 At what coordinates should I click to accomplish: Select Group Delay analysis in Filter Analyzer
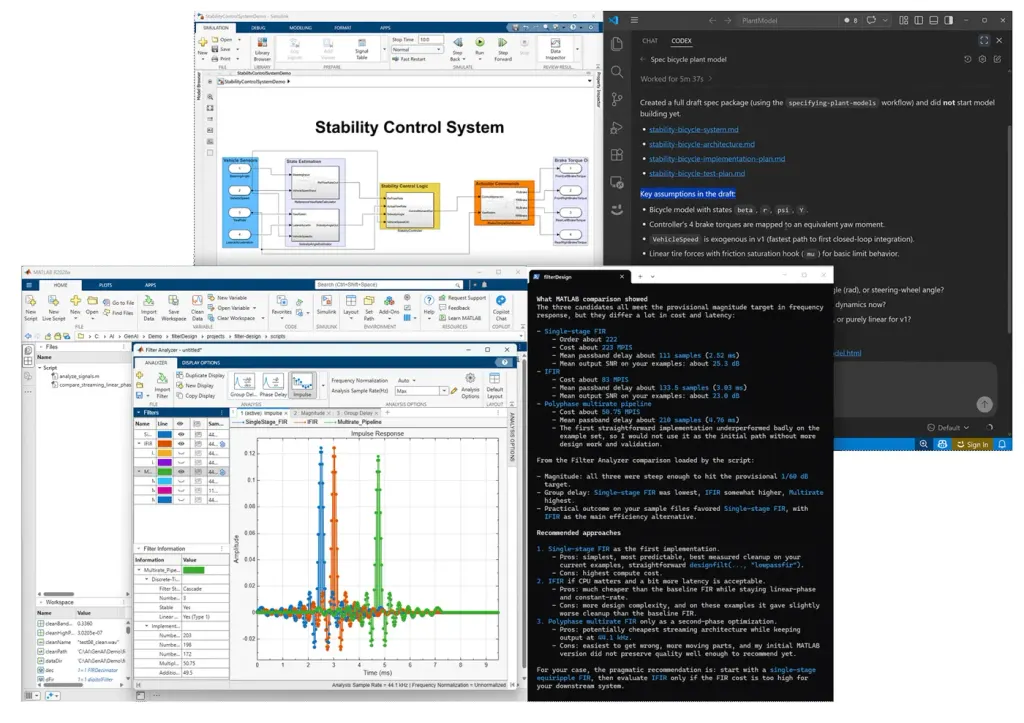click(244, 385)
